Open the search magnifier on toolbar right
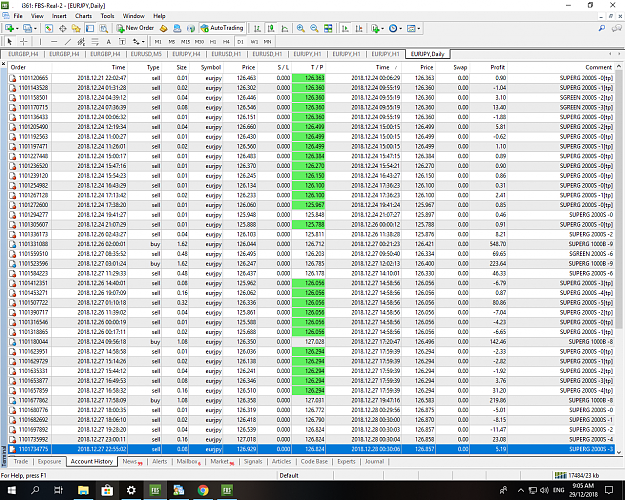Screen dimensions: 625x500 point(602,28)
